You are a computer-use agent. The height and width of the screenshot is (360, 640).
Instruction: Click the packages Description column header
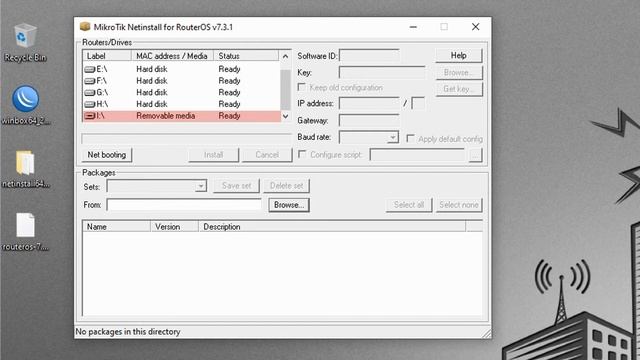tap(332, 227)
